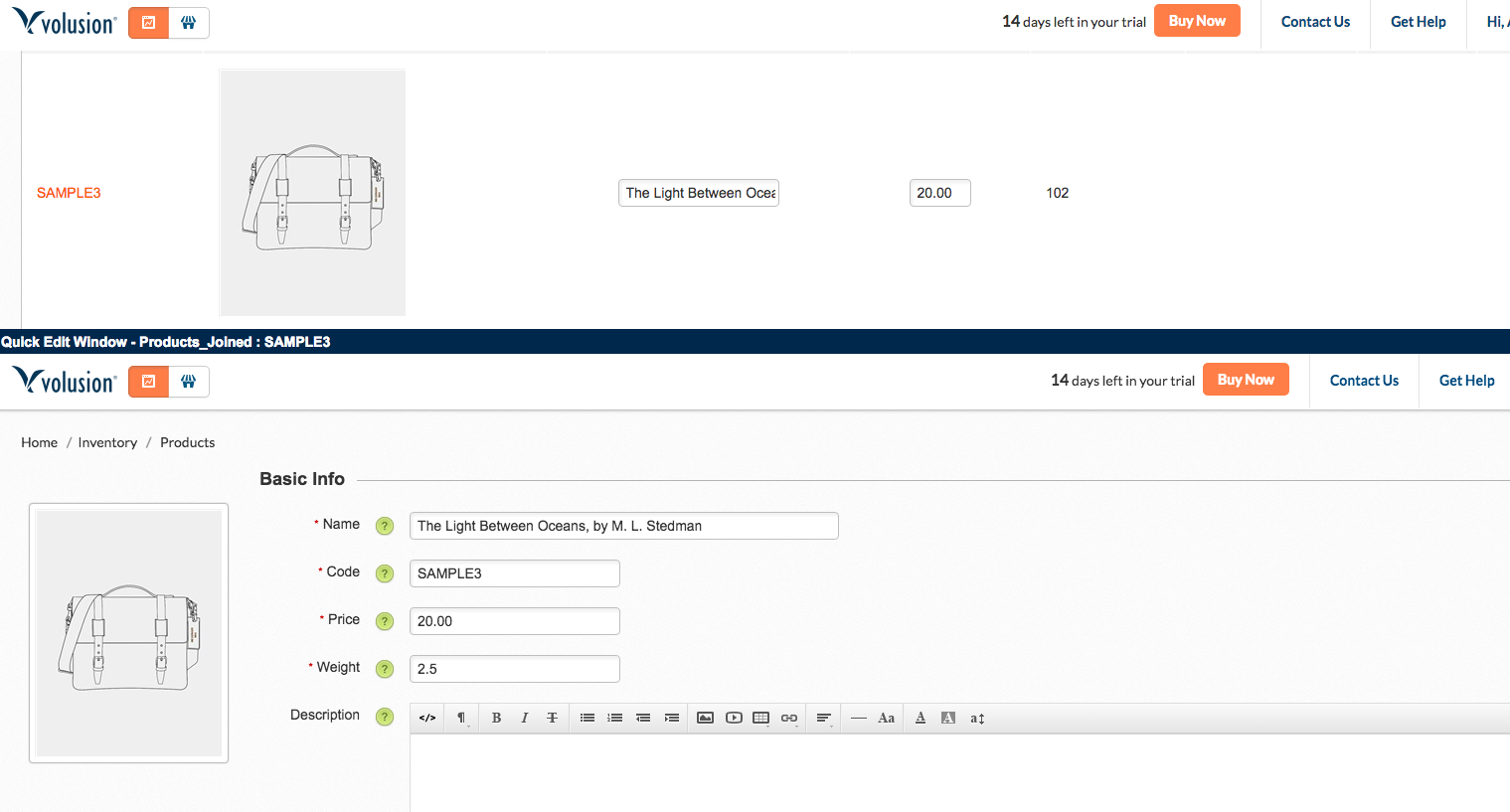The image size is (1510, 812).
Task: Click the top header dashboard icon
Action: (149, 23)
